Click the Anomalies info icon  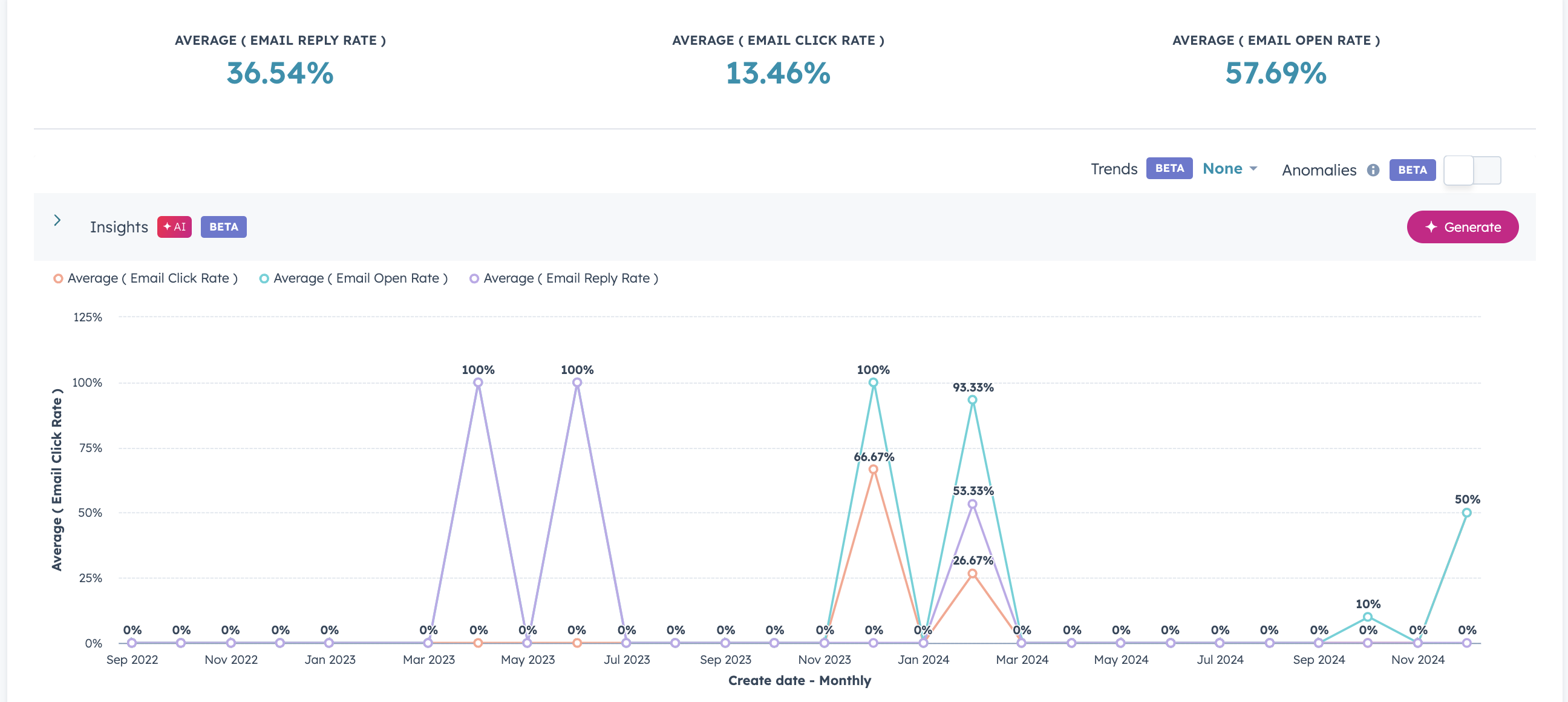pos(1374,170)
